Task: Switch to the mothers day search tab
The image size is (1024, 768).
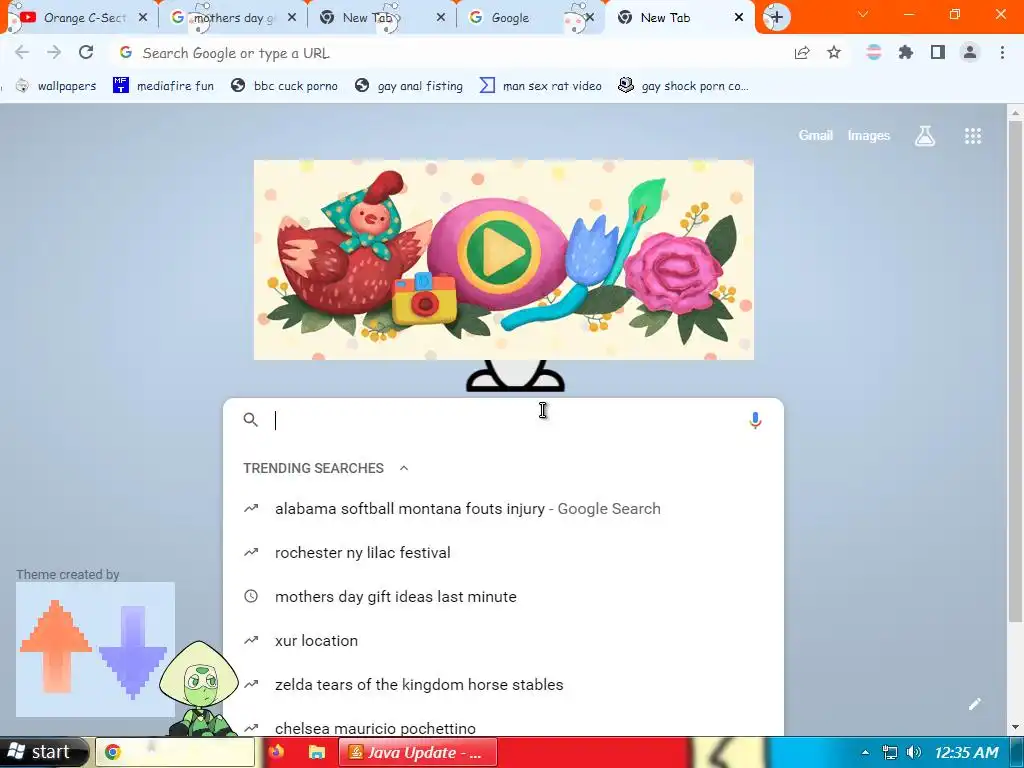Action: [225, 18]
